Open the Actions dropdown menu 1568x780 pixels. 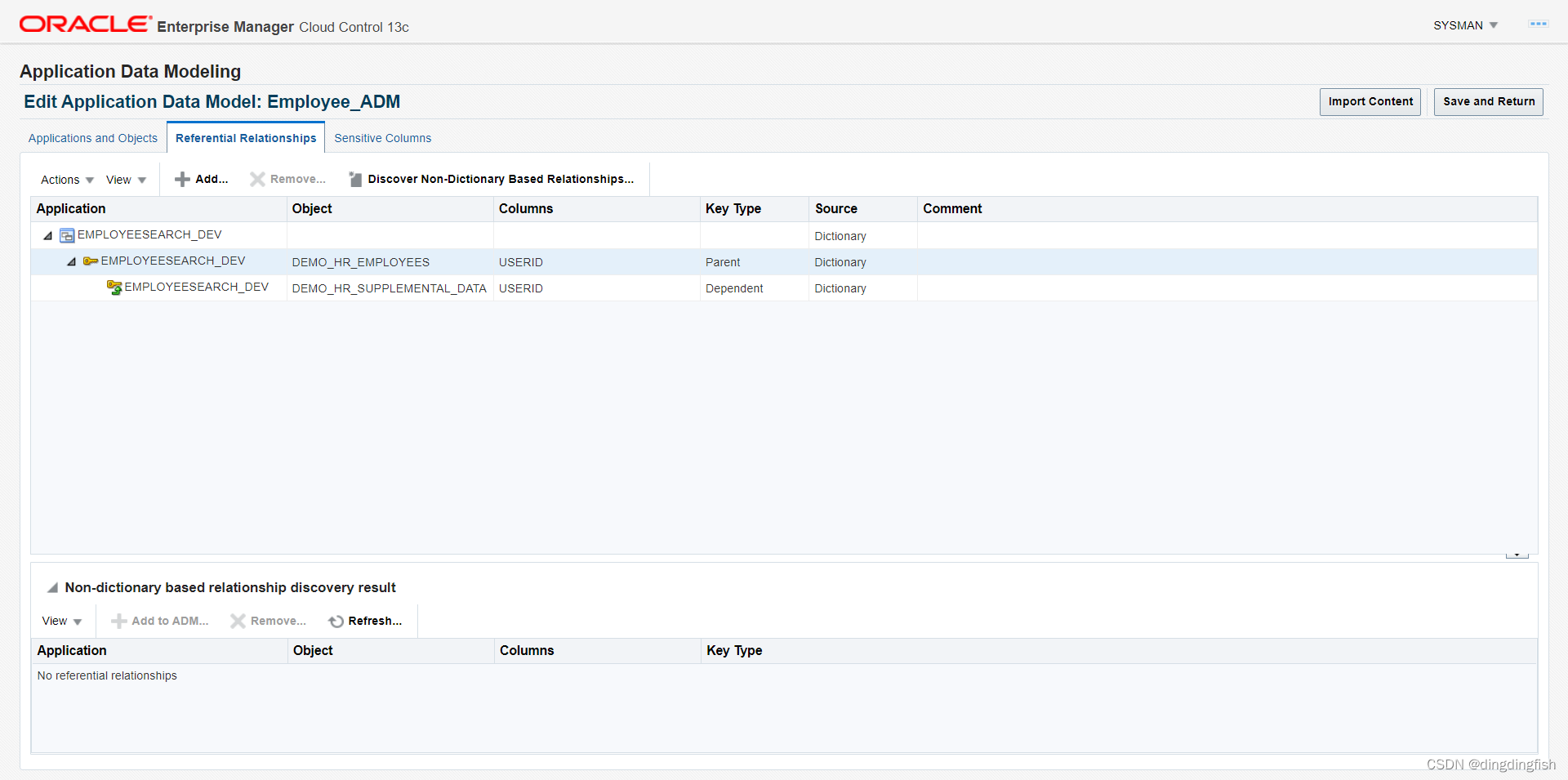point(67,180)
